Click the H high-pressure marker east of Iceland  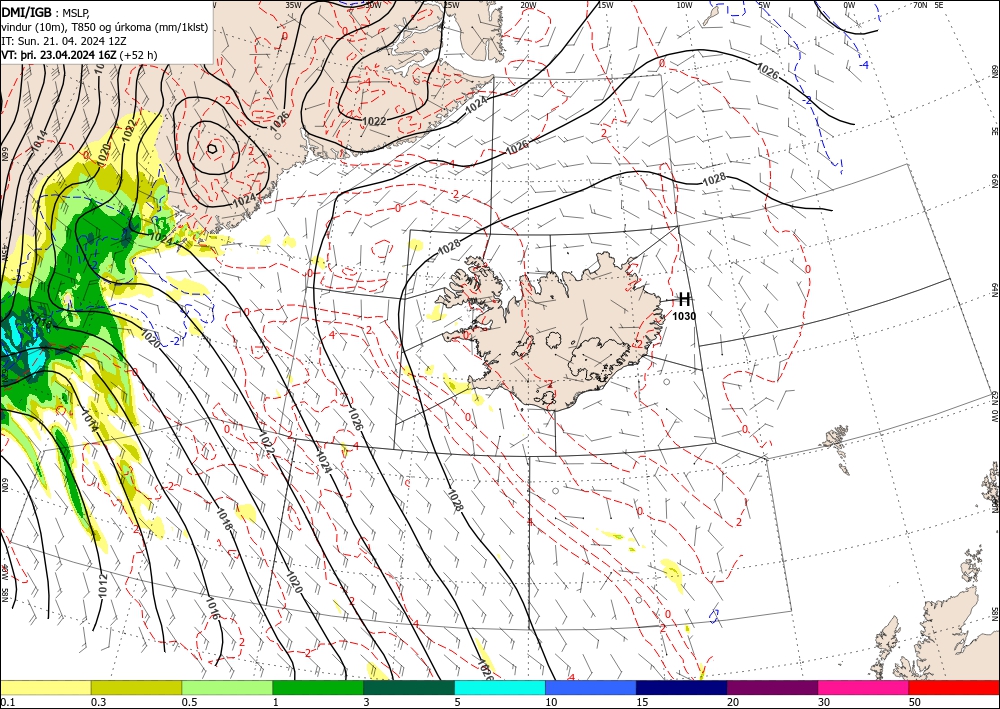tap(684, 299)
